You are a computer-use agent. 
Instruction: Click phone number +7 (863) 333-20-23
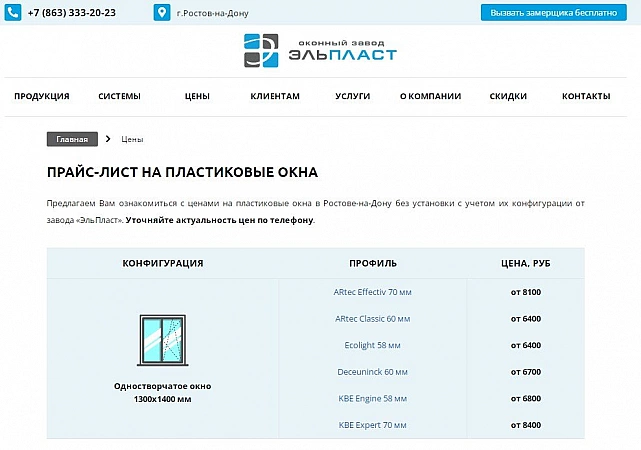click(71, 13)
